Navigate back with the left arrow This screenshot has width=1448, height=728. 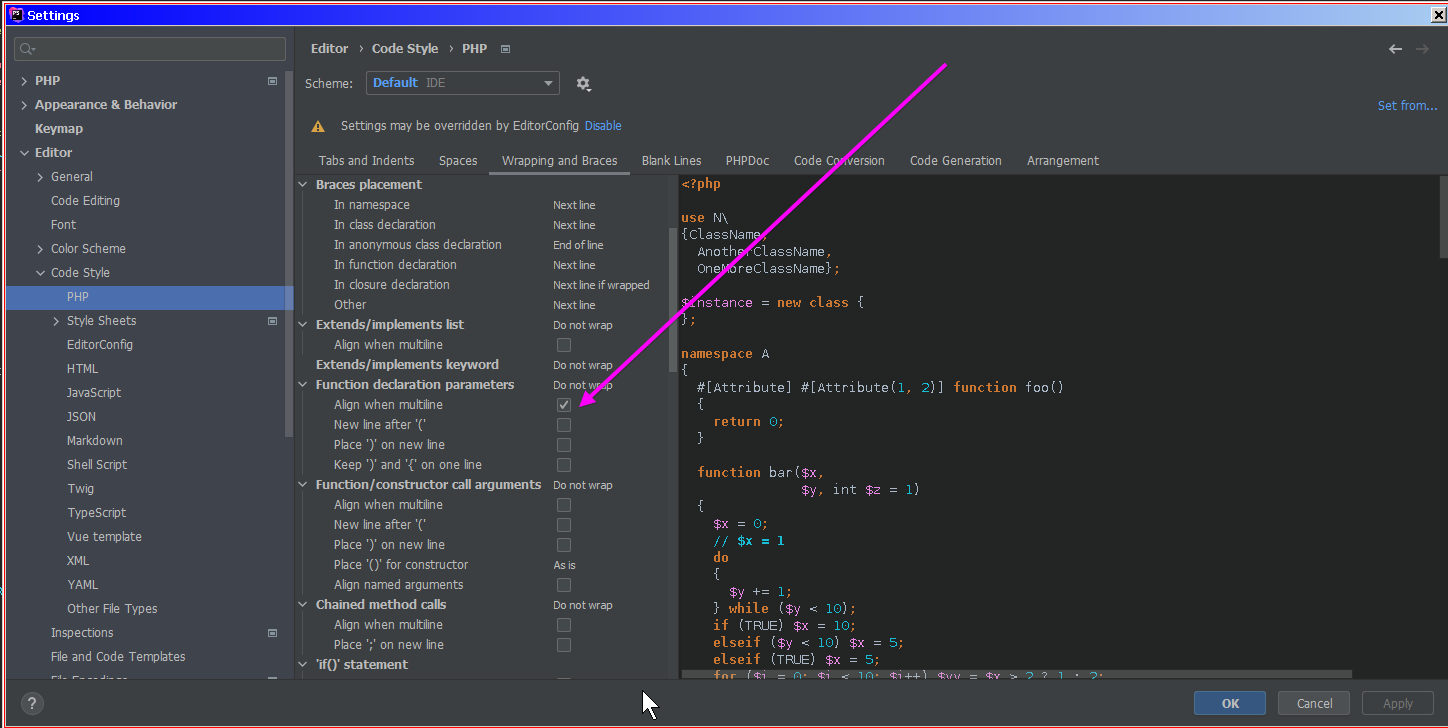pyautogui.click(x=1395, y=49)
